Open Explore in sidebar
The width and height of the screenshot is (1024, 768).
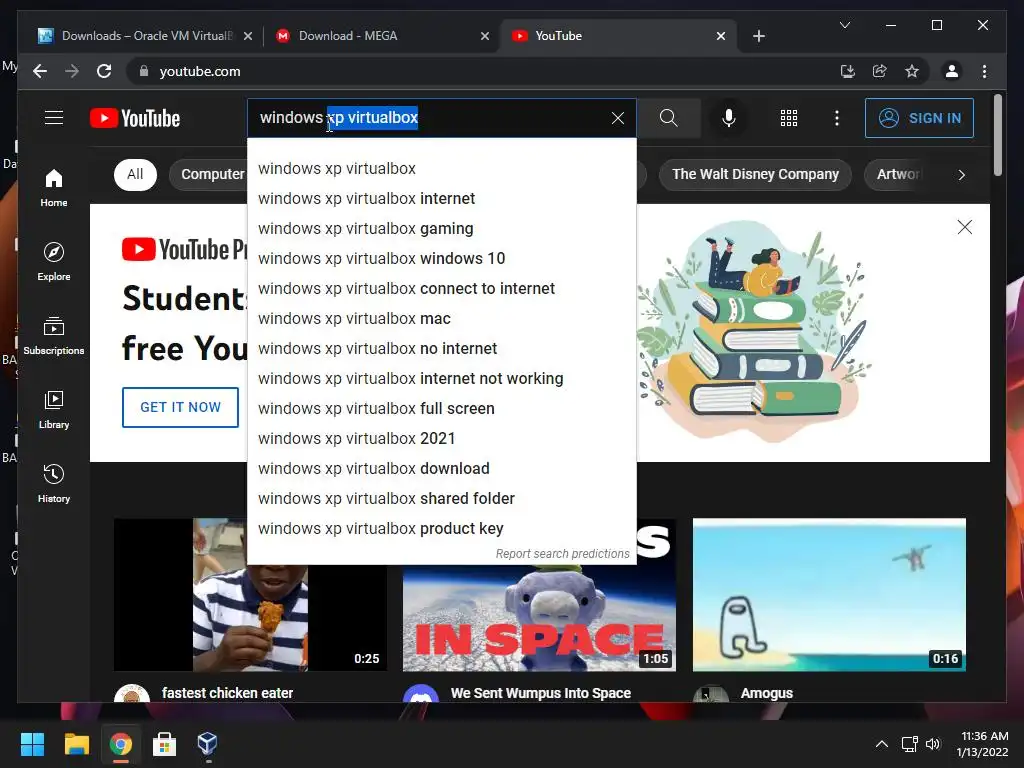[x=54, y=262]
